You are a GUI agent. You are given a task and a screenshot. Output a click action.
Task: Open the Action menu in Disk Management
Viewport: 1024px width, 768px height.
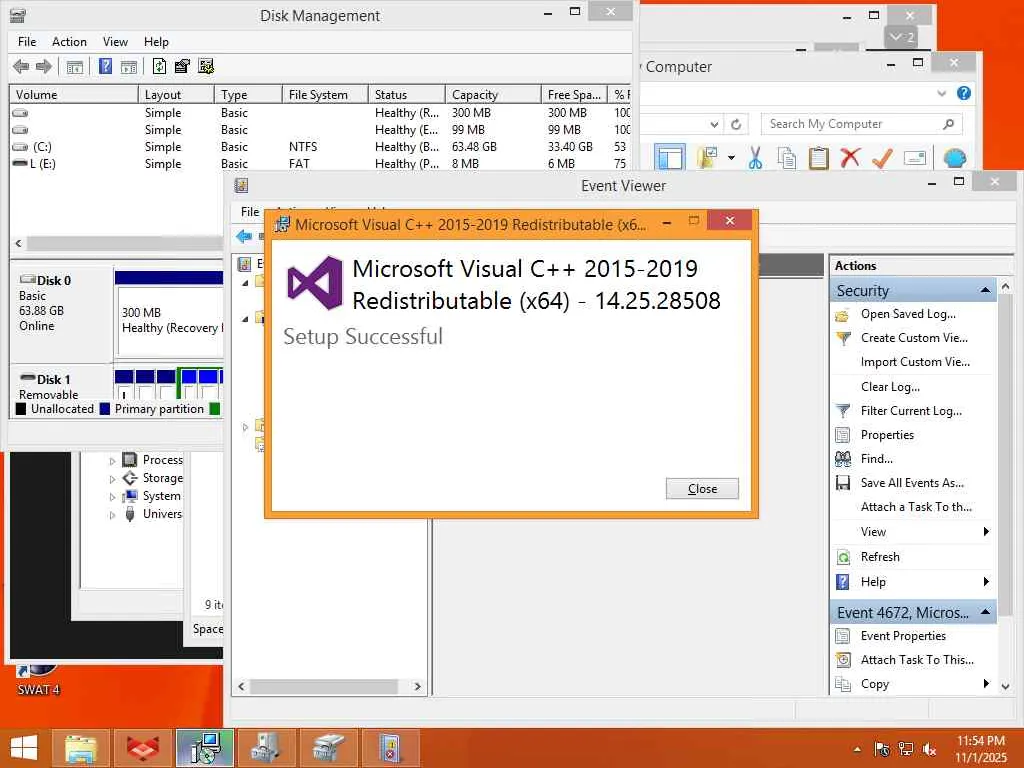coord(69,42)
